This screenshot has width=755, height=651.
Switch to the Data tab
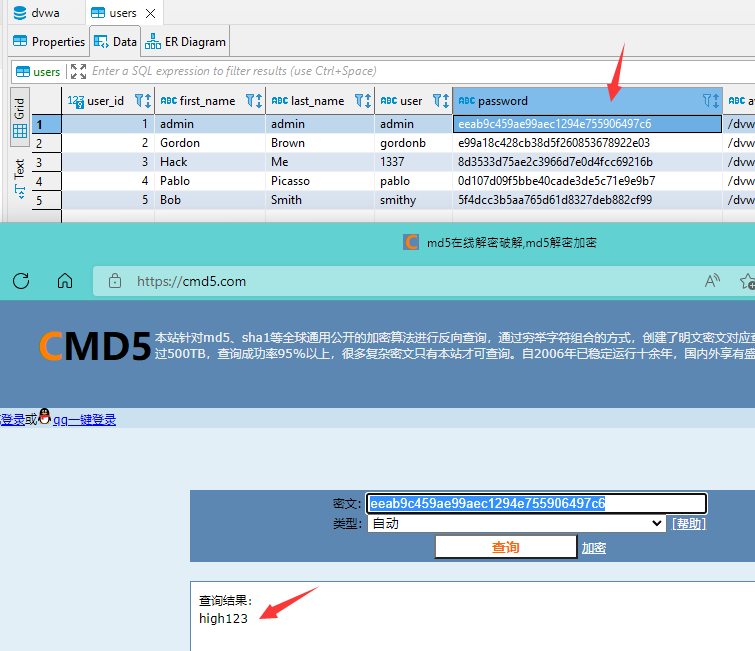point(115,42)
